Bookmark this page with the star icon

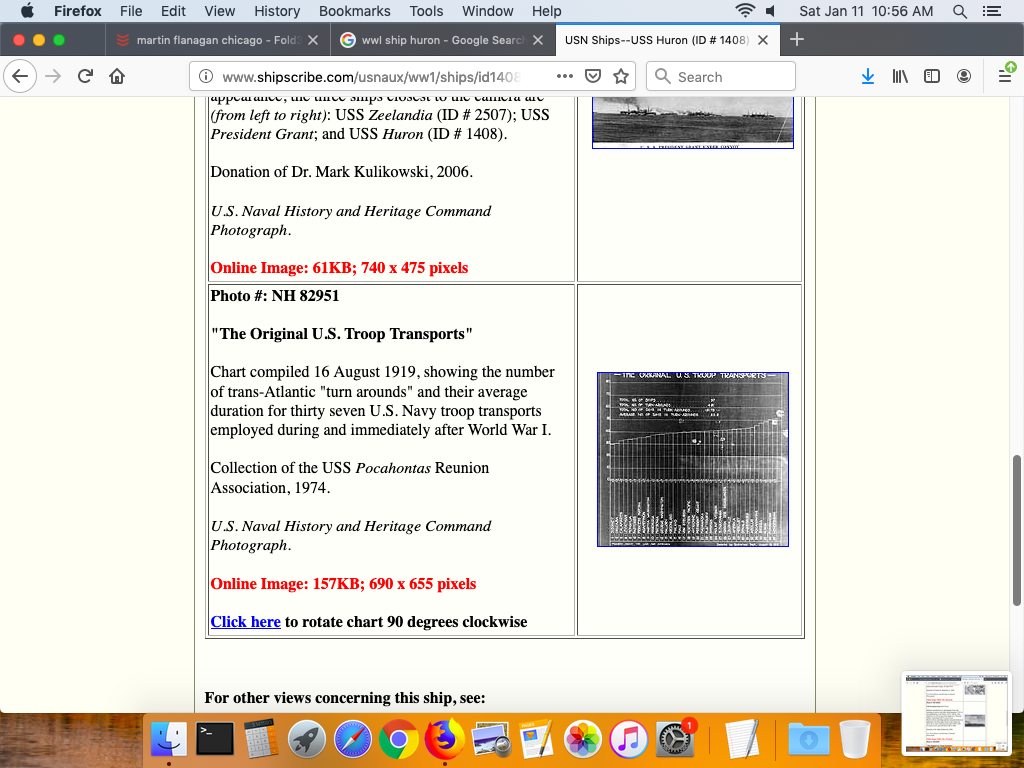(x=621, y=77)
